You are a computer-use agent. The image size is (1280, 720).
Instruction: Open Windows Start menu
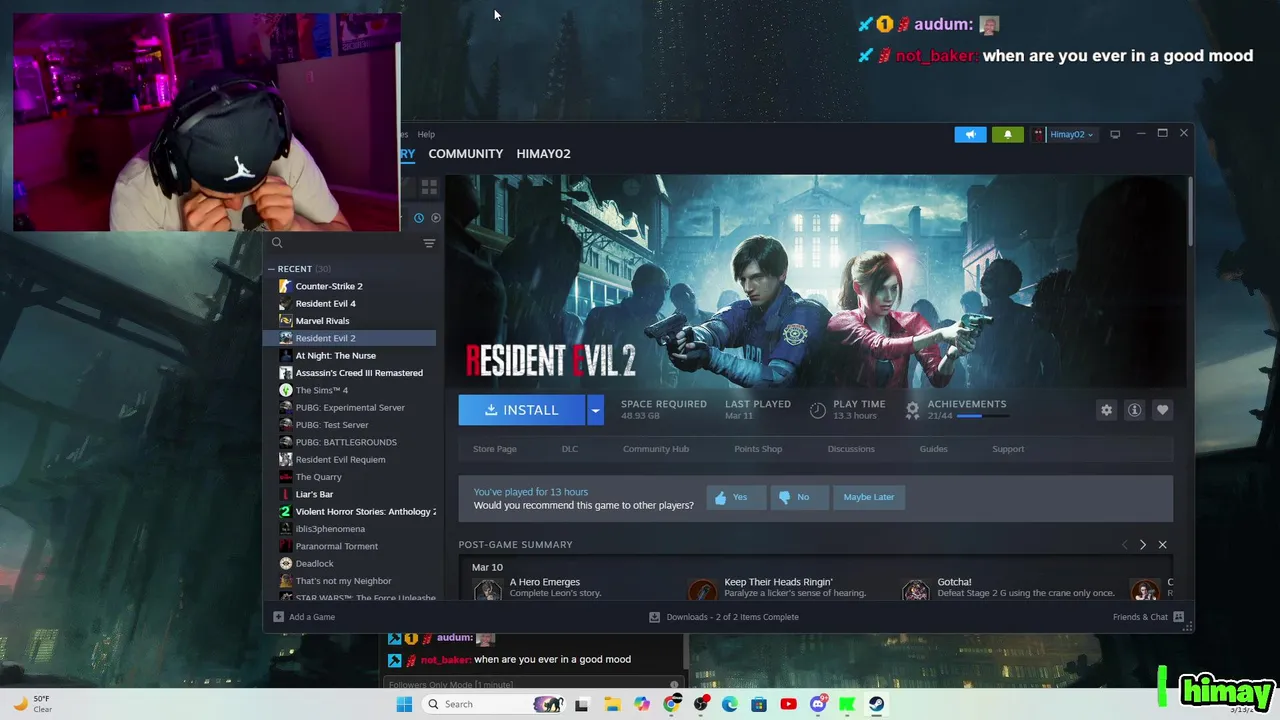(404, 704)
